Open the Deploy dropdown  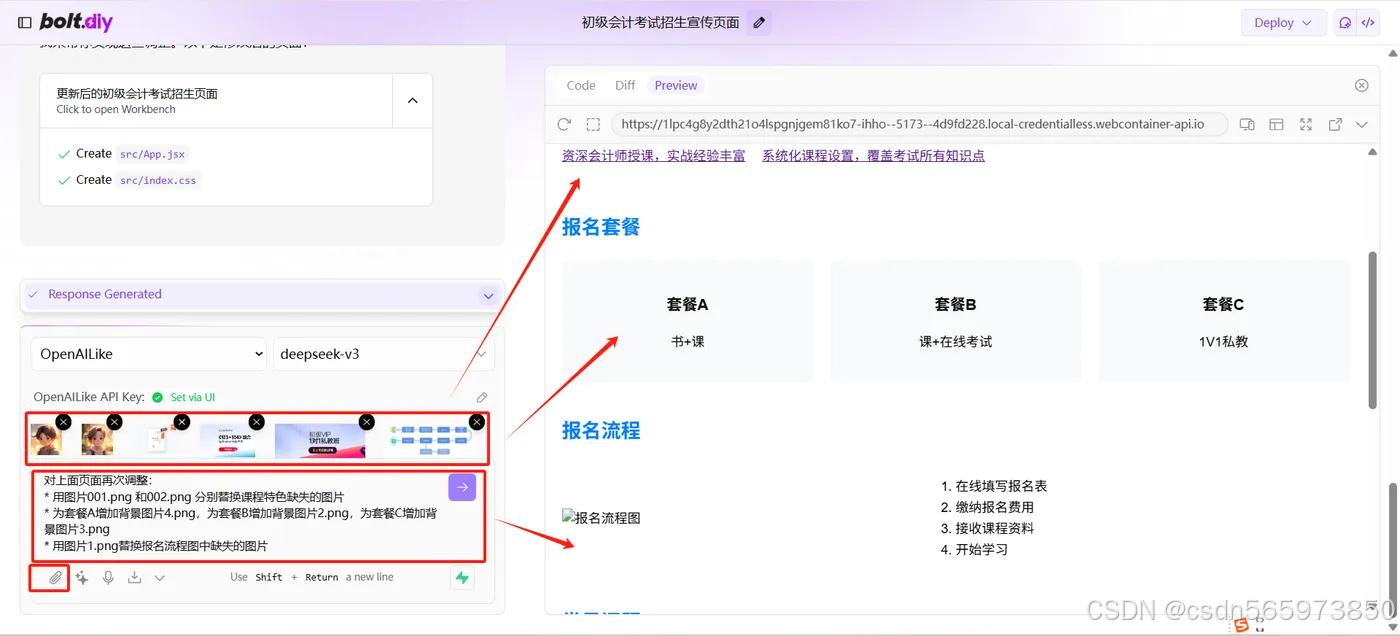click(1284, 22)
